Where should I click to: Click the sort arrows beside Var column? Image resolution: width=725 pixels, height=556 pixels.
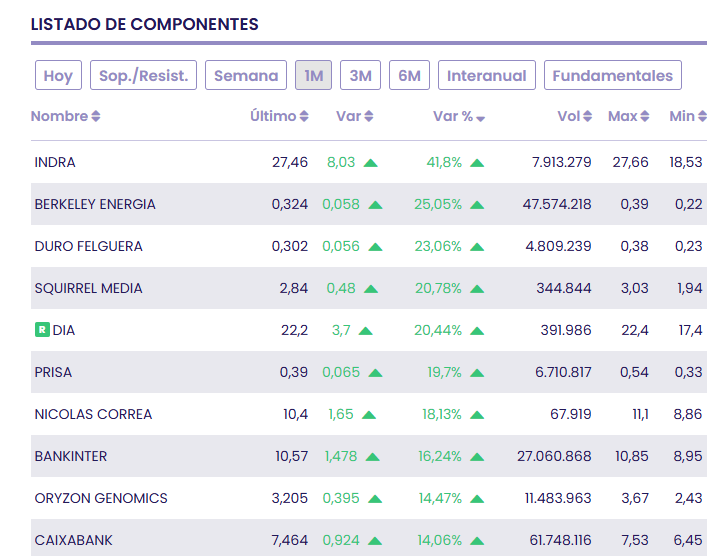(369, 117)
